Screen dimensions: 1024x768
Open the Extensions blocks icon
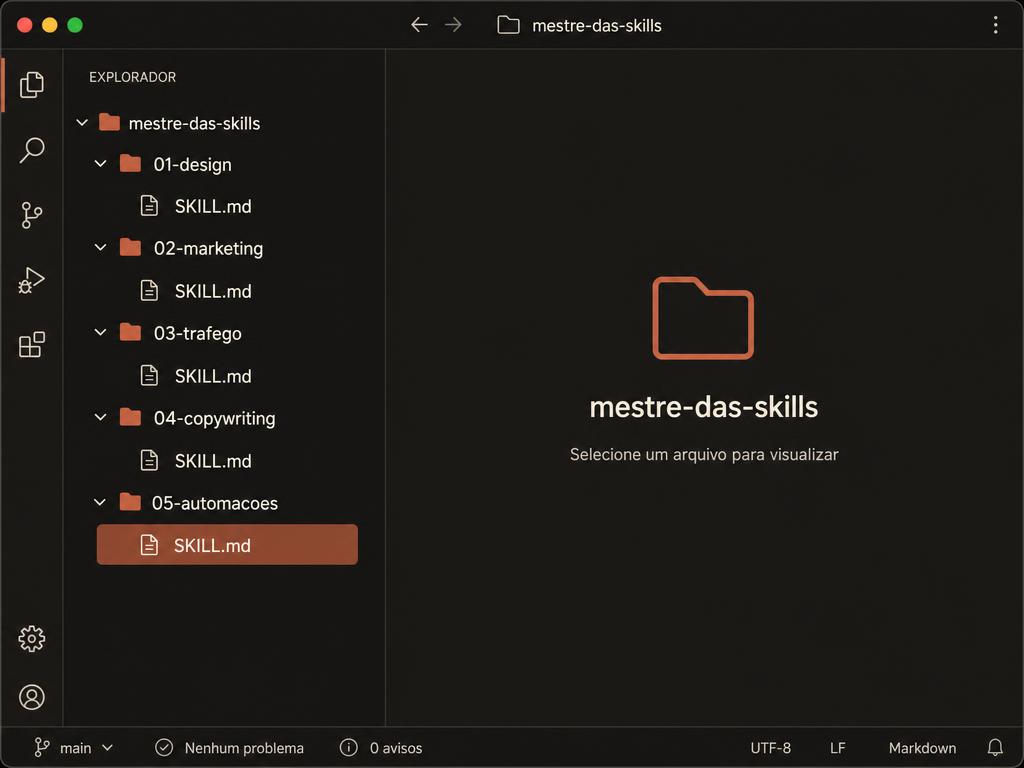(31, 345)
